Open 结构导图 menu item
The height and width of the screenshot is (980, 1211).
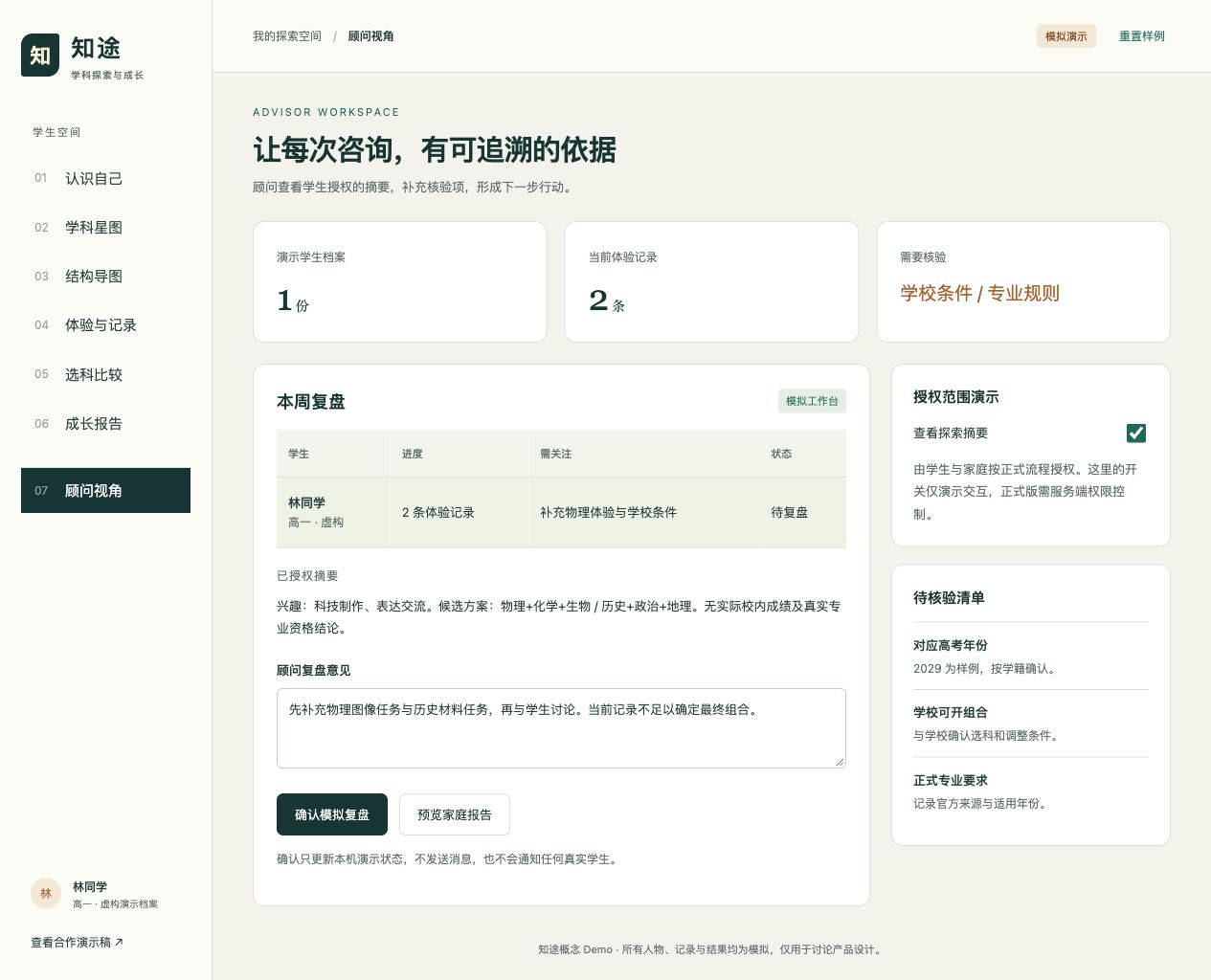pos(105,277)
